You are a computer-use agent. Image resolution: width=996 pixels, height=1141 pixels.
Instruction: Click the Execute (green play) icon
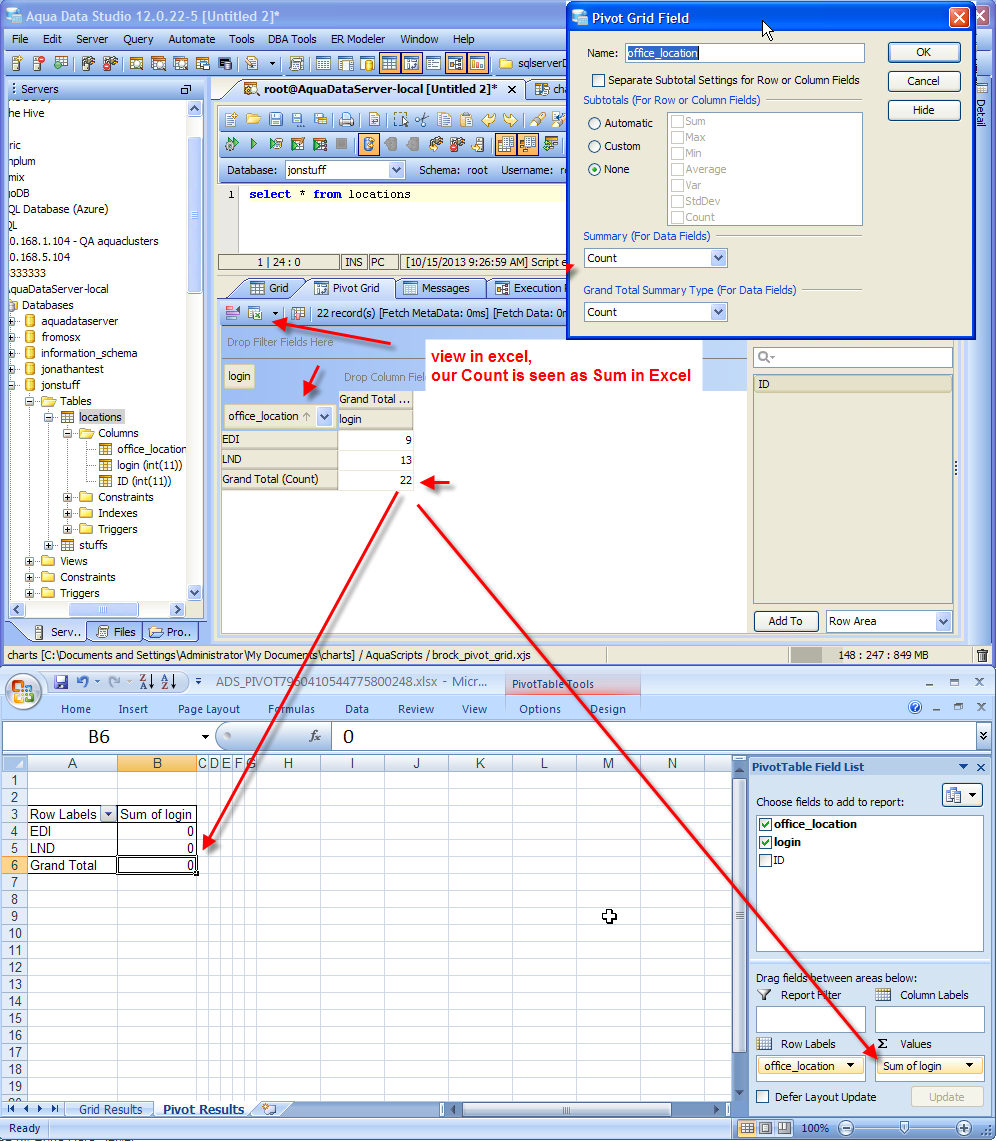click(x=253, y=144)
